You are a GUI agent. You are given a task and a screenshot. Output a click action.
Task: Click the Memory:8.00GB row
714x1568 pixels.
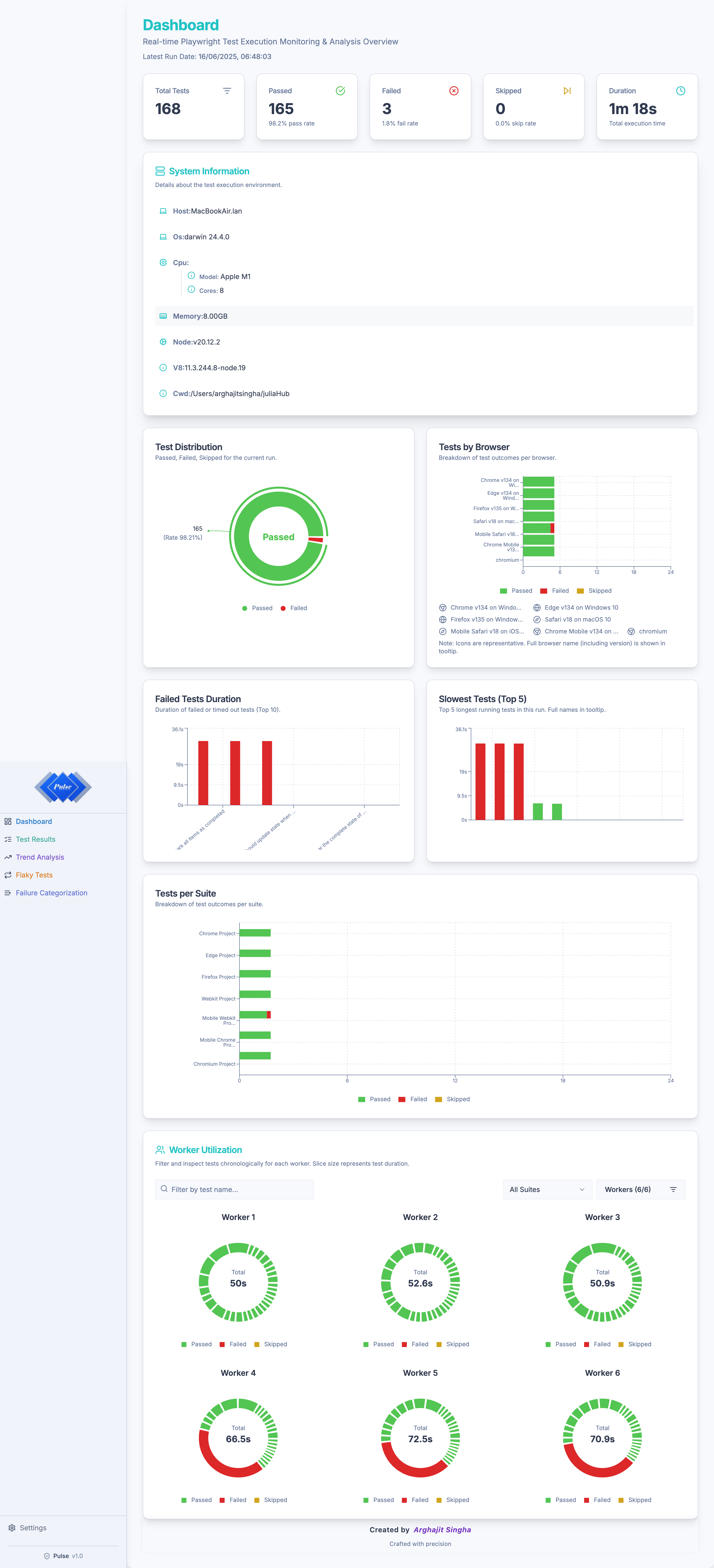tap(424, 316)
